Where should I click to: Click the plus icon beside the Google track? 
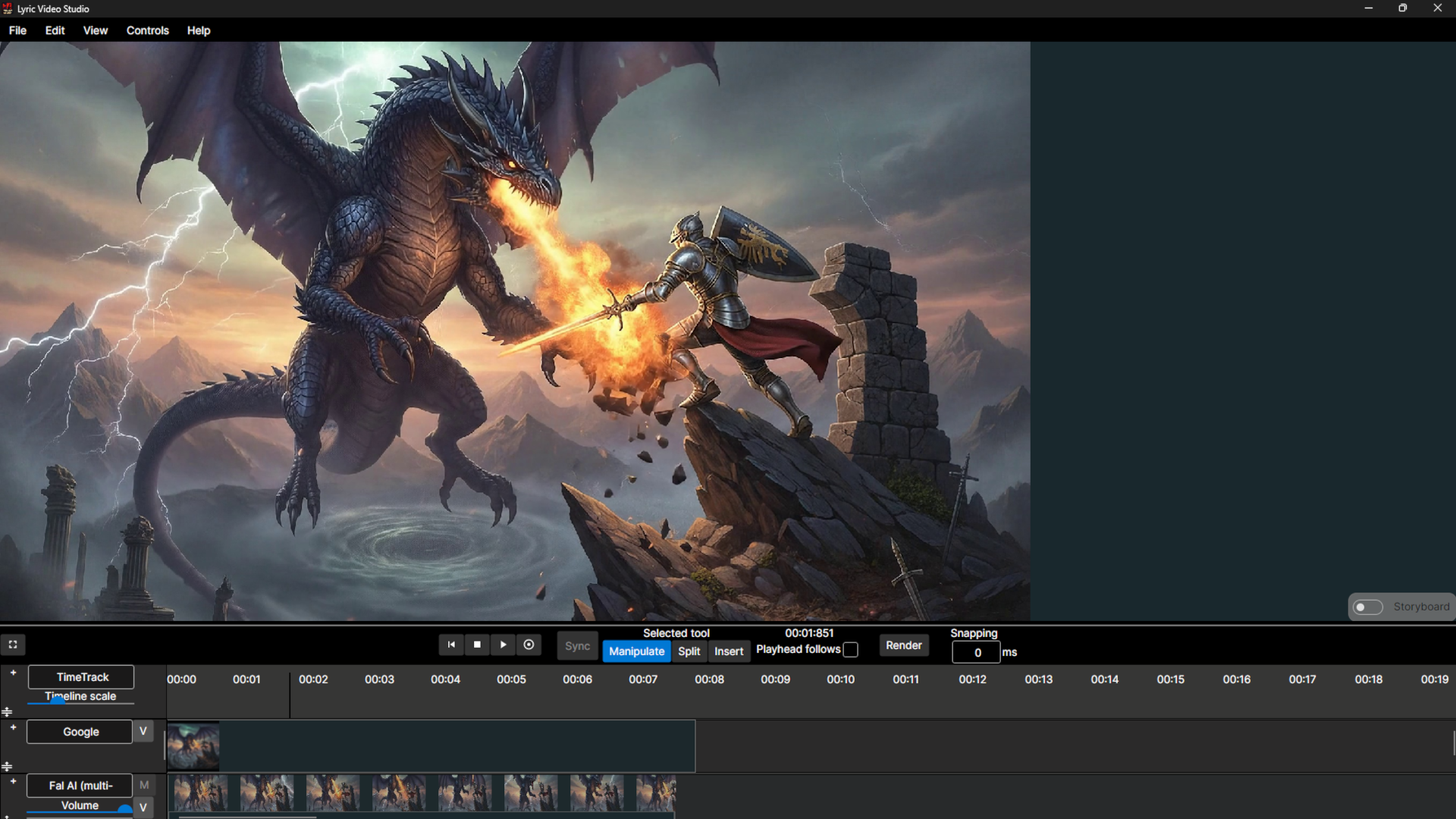pos(13,727)
